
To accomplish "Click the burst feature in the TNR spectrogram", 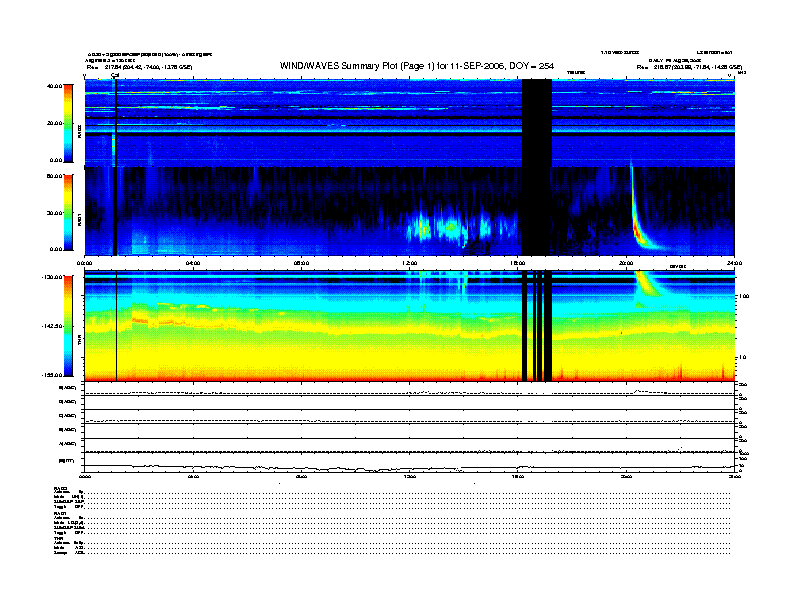I will pos(647,285).
